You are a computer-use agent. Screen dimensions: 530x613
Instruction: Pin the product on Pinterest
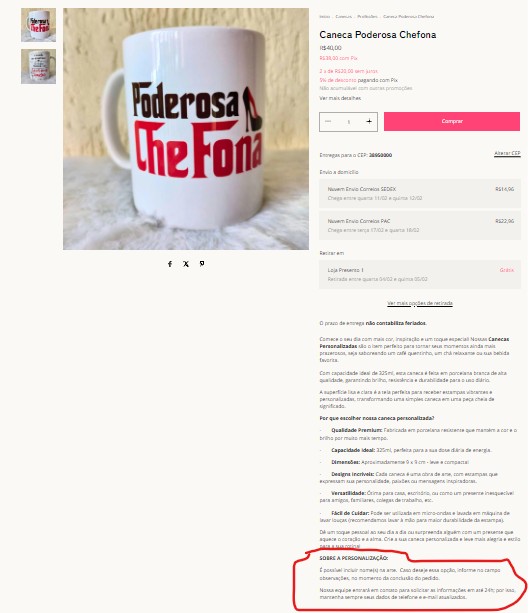pos(202,264)
